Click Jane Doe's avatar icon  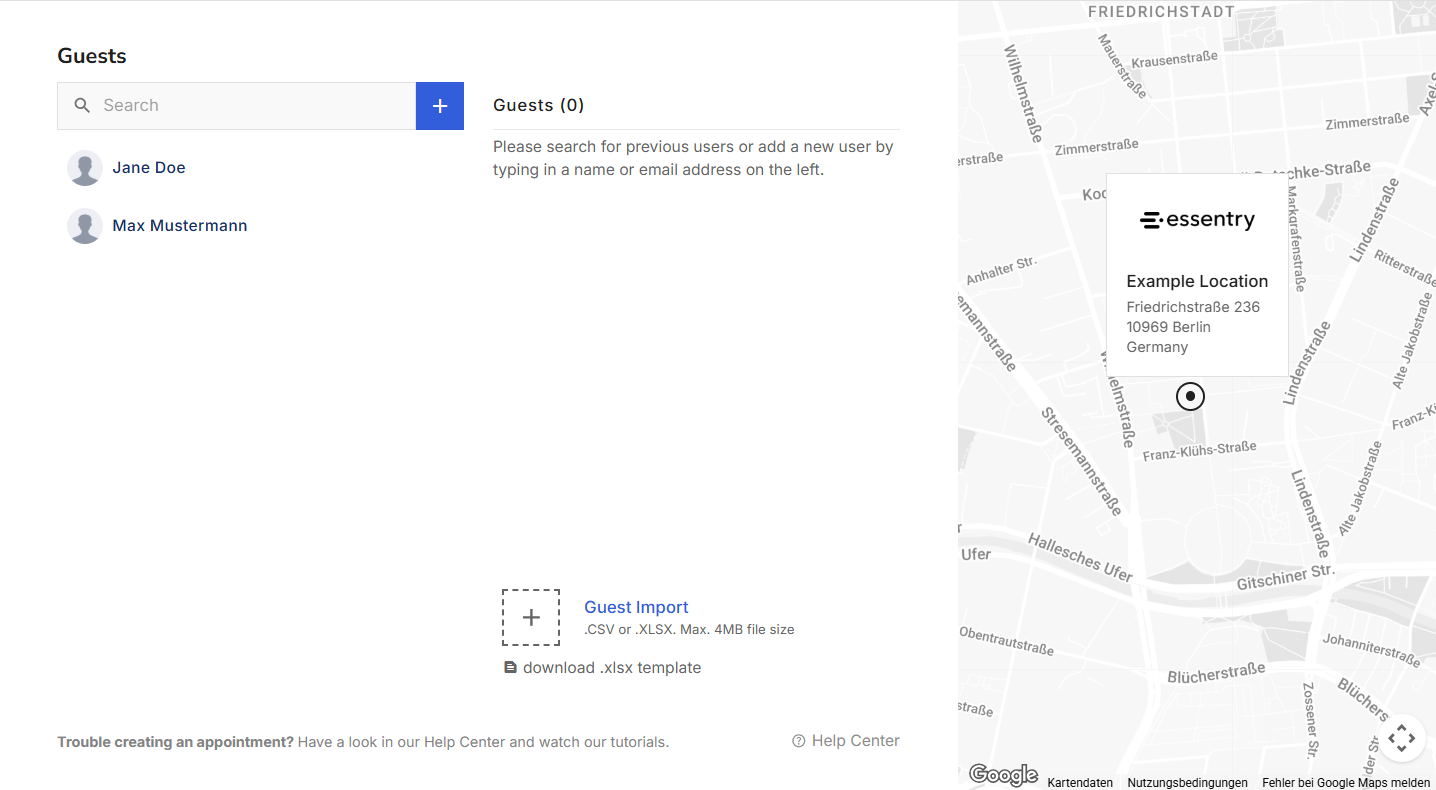[x=85, y=168]
